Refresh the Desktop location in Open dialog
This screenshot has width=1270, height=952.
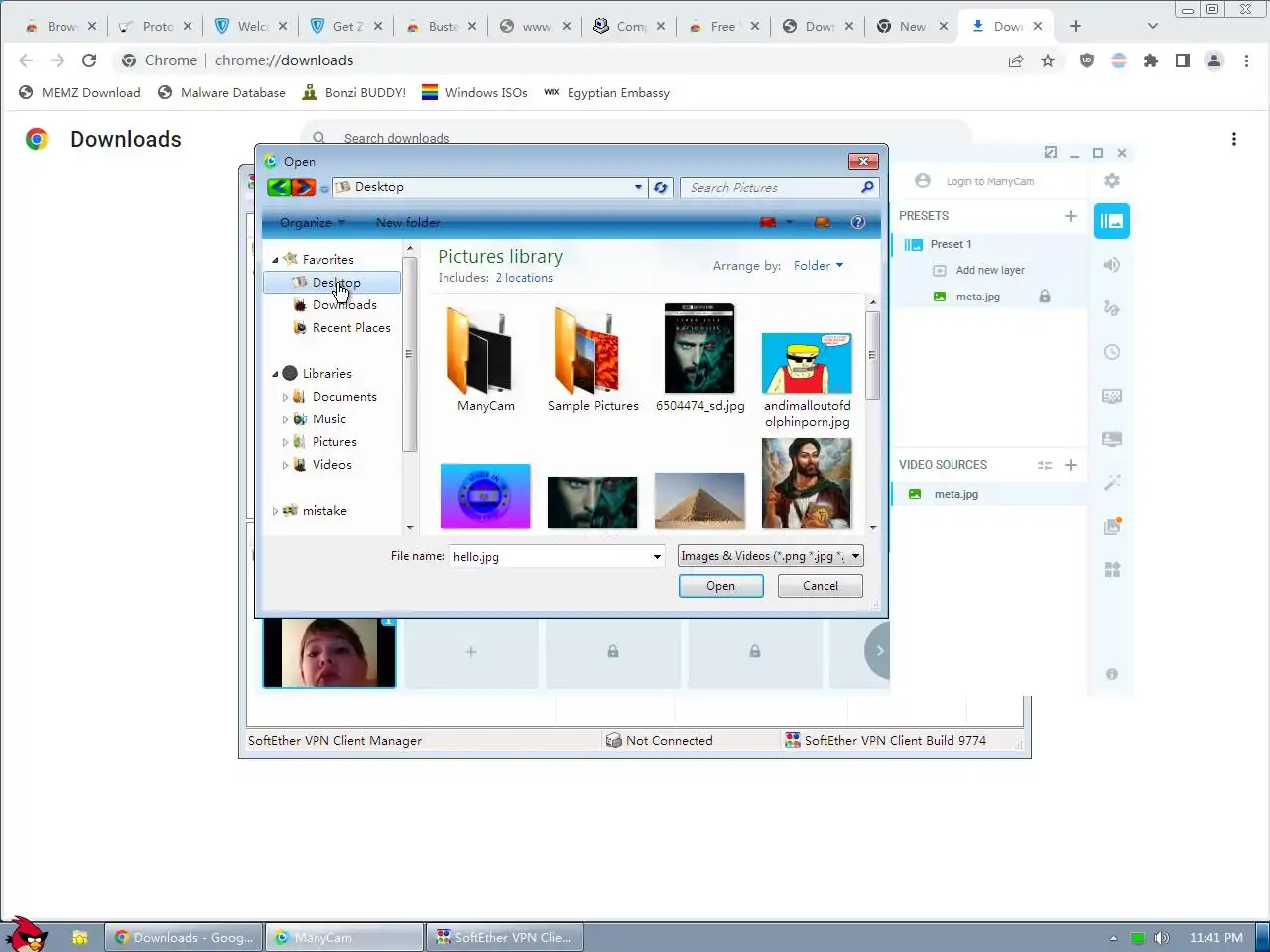660,187
